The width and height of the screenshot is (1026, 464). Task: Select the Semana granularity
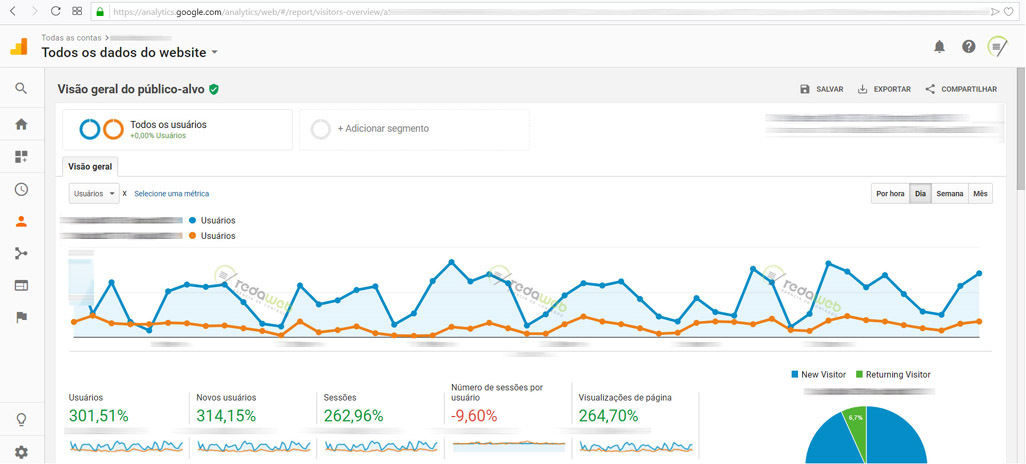[949, 194]
